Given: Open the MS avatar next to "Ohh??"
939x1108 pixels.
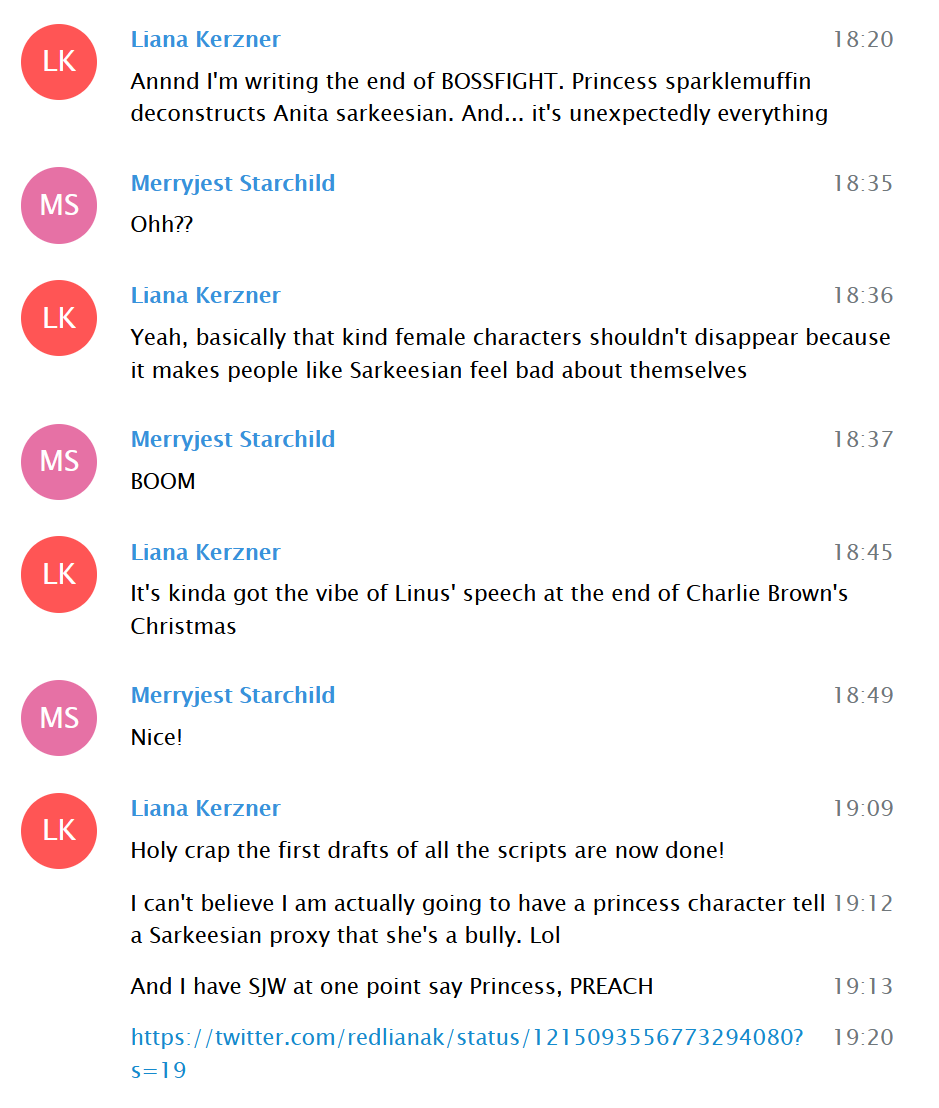Looking at the screenshot, I should click(59, 206).
